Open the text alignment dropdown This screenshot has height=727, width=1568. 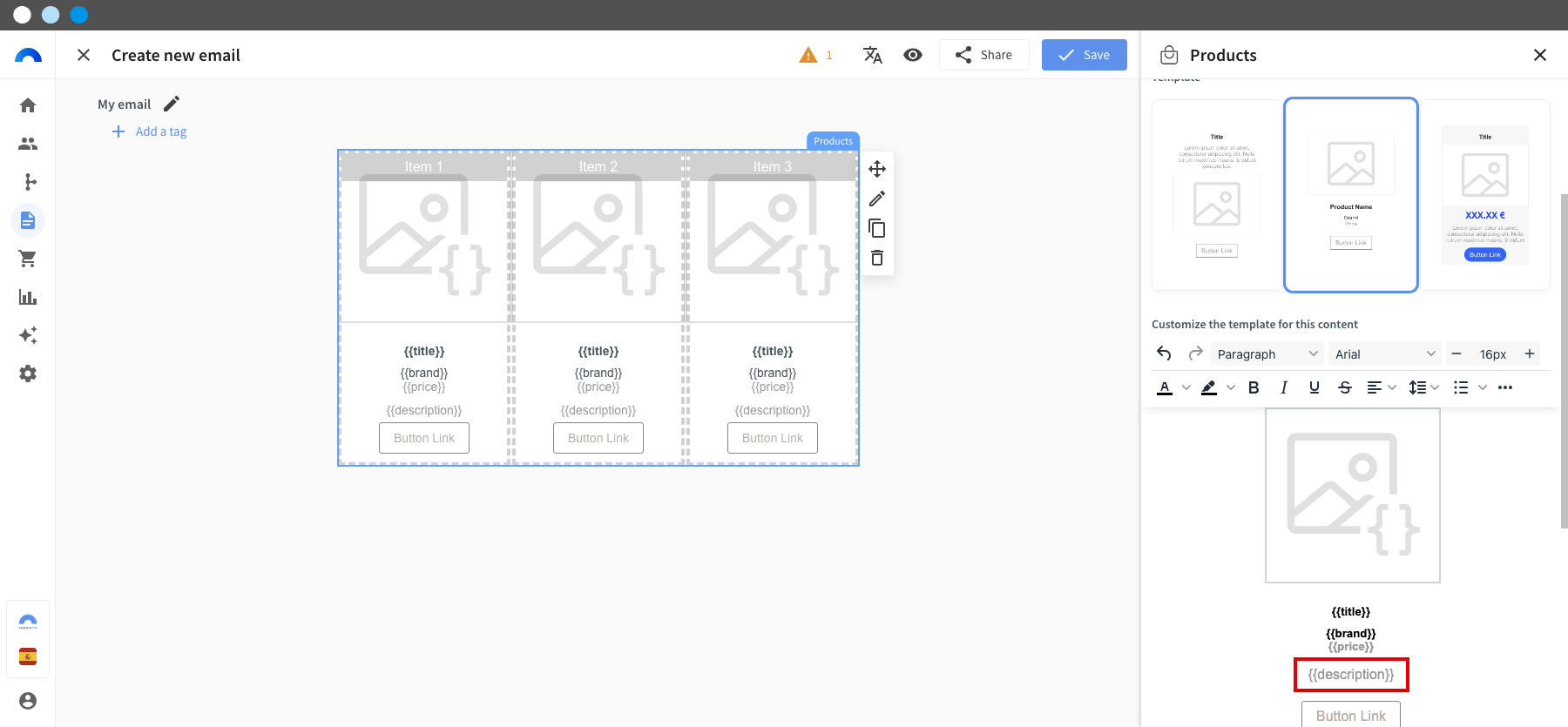coord(1382,387)
